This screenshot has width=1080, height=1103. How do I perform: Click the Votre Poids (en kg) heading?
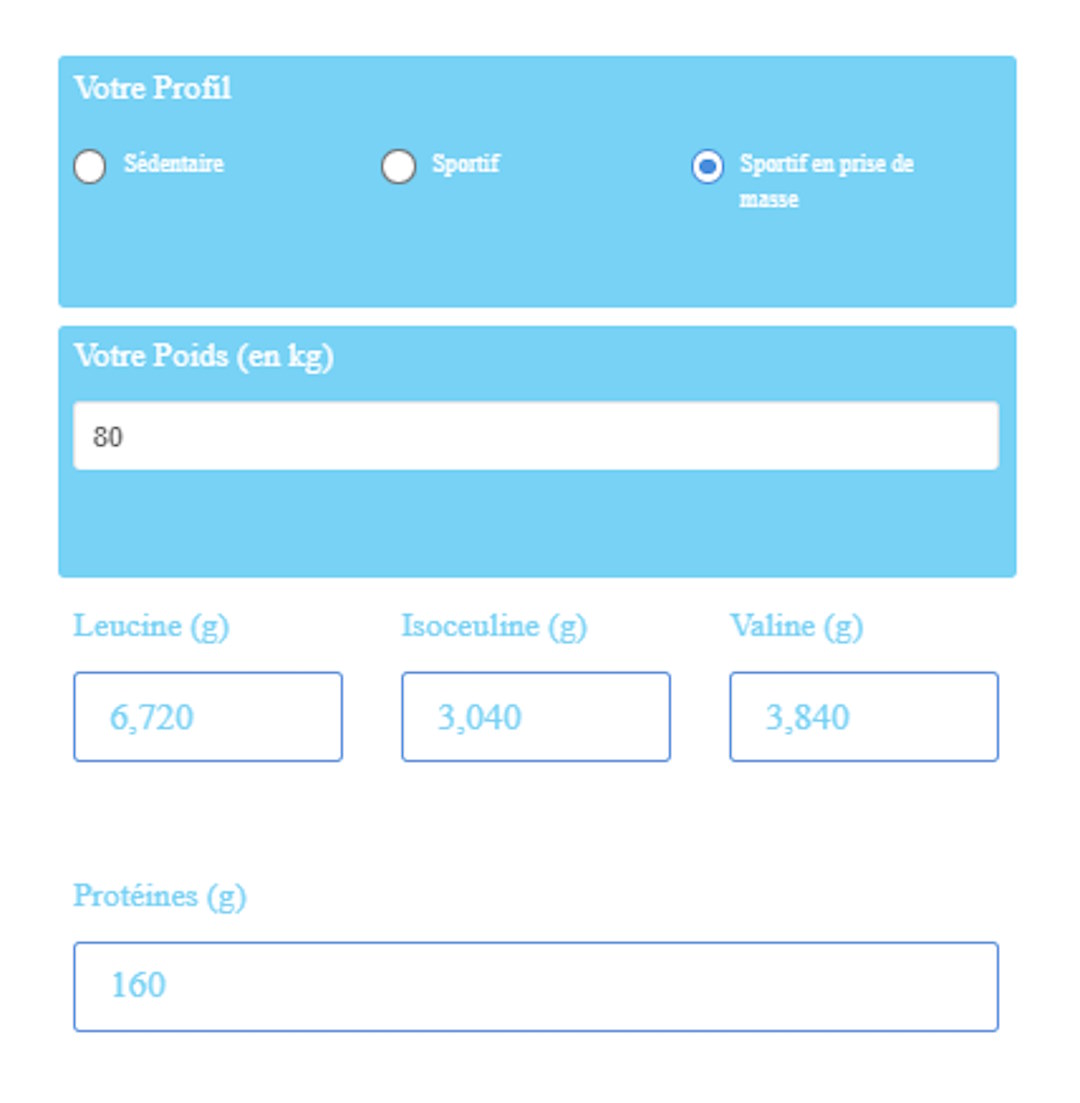click(204, 357)
